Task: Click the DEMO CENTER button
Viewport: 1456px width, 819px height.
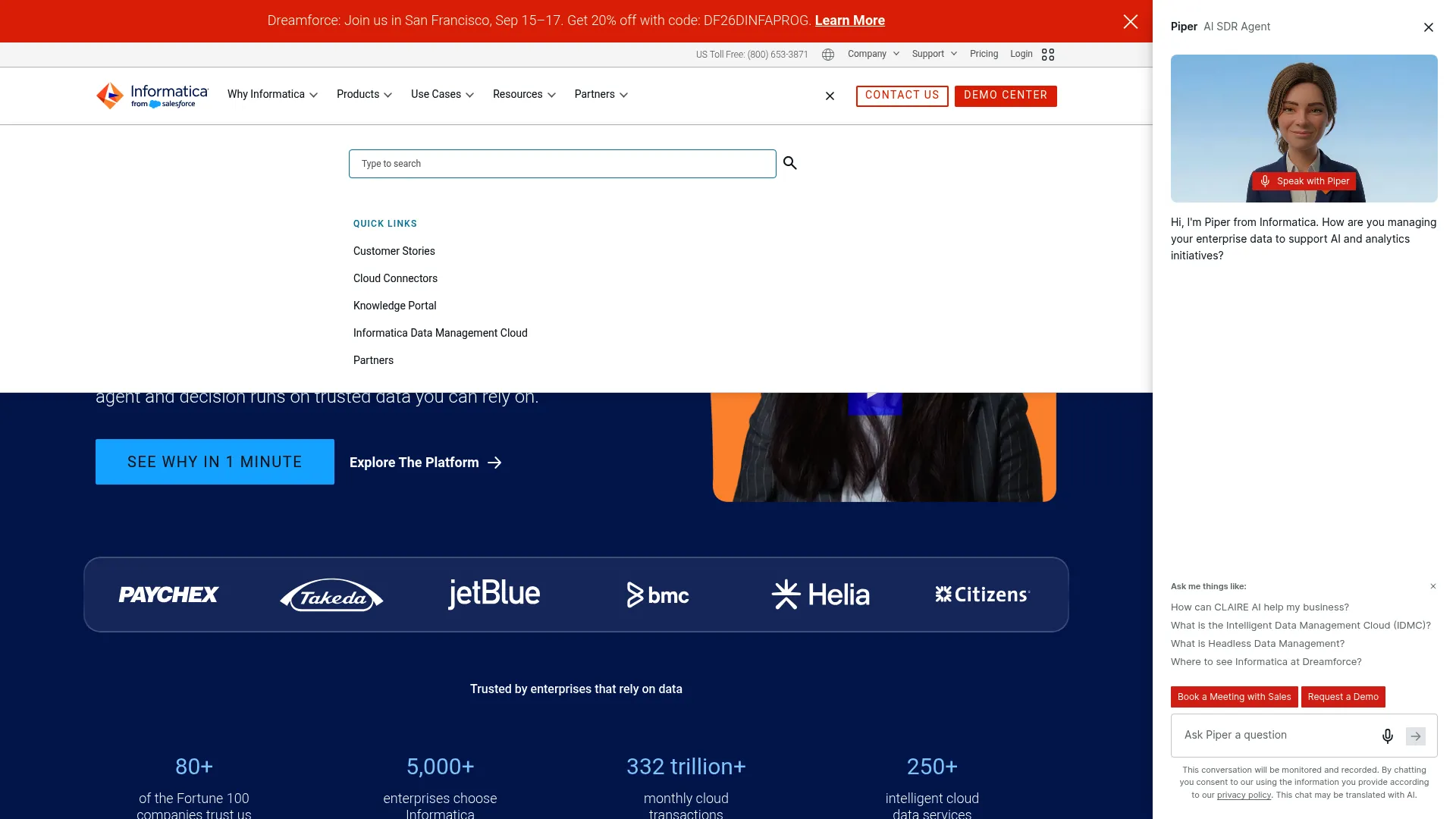Action: 1006,96
